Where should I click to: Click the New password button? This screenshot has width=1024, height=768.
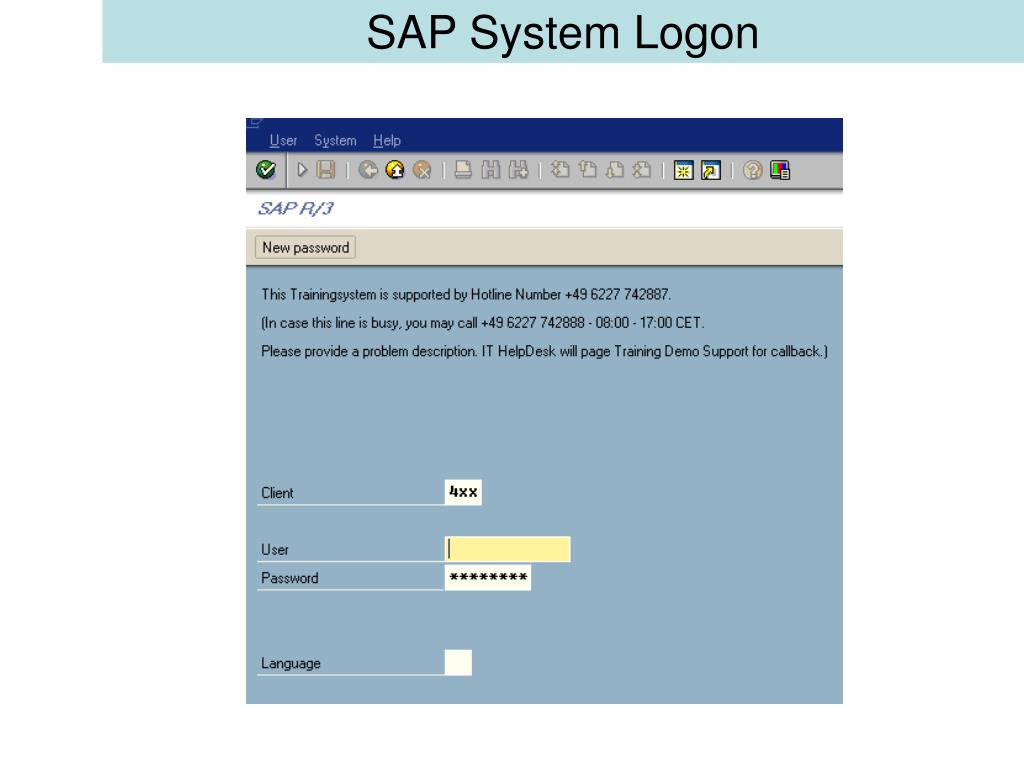(x=305, y=248)
